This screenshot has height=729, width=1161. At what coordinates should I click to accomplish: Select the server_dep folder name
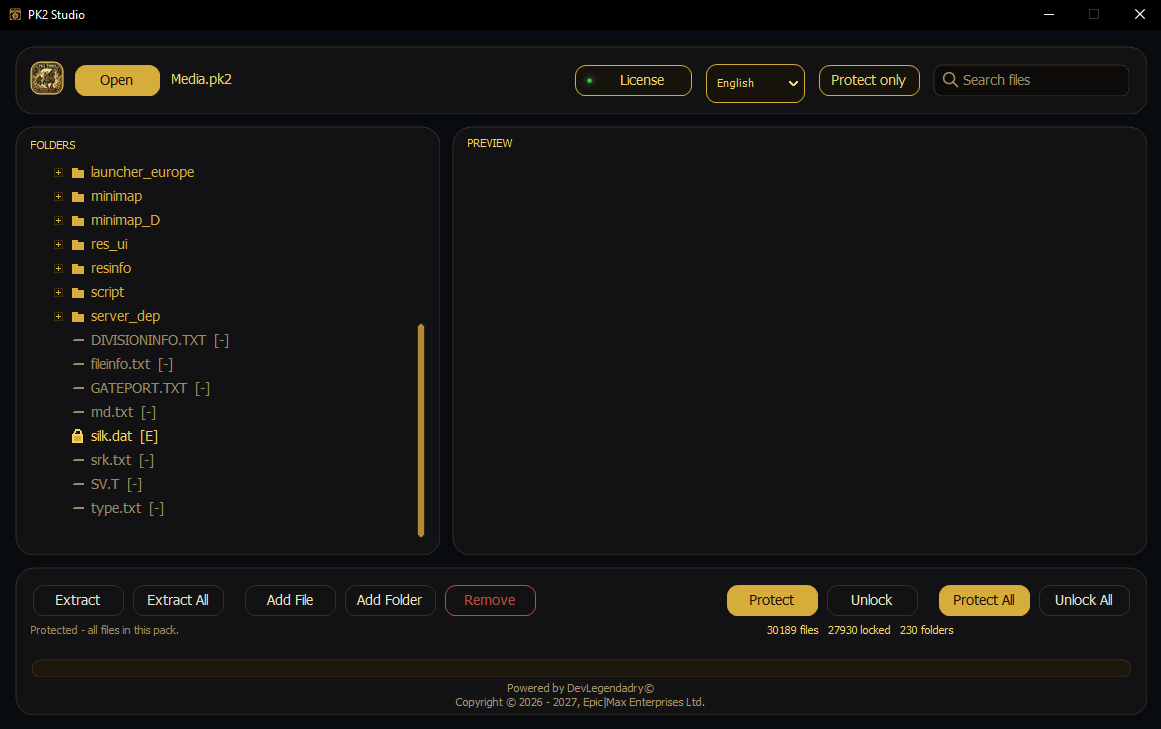coord(125,317)
